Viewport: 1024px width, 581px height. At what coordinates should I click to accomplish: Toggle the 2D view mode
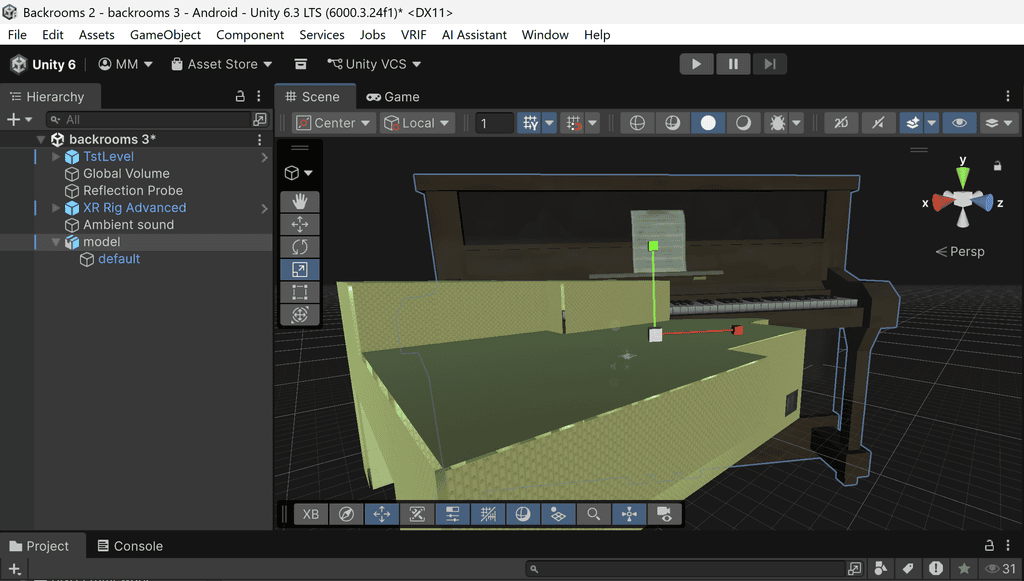pyautogui.click(x=840, y=123)
